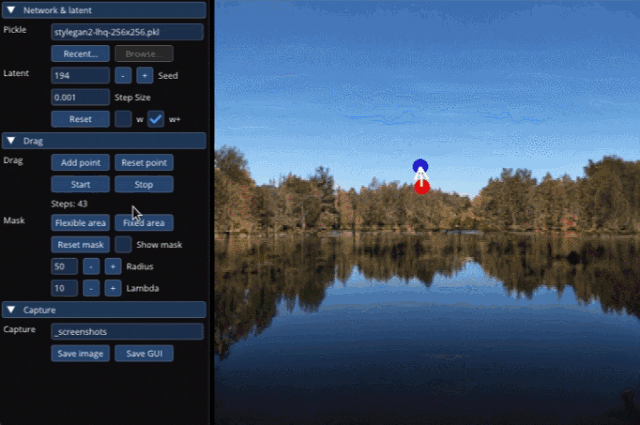Click the Pickle filename input field

click(127, 32)
